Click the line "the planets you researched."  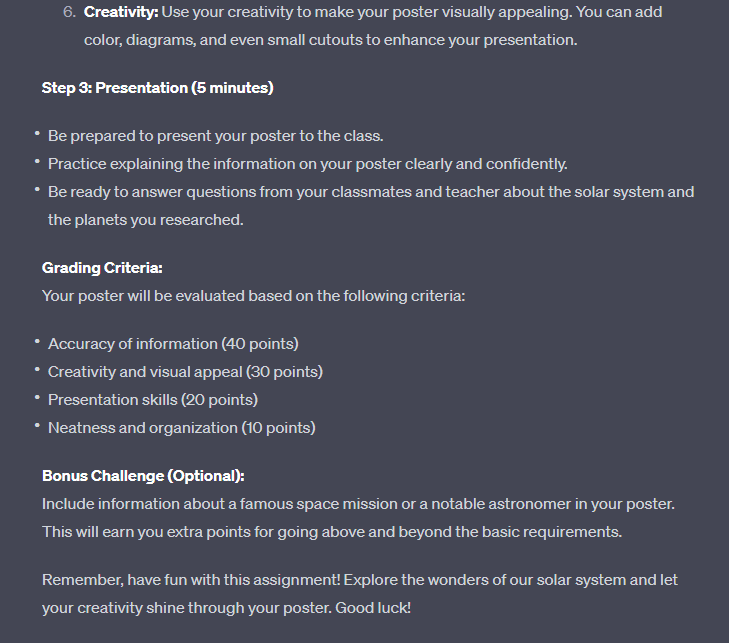tap(145, 220)
